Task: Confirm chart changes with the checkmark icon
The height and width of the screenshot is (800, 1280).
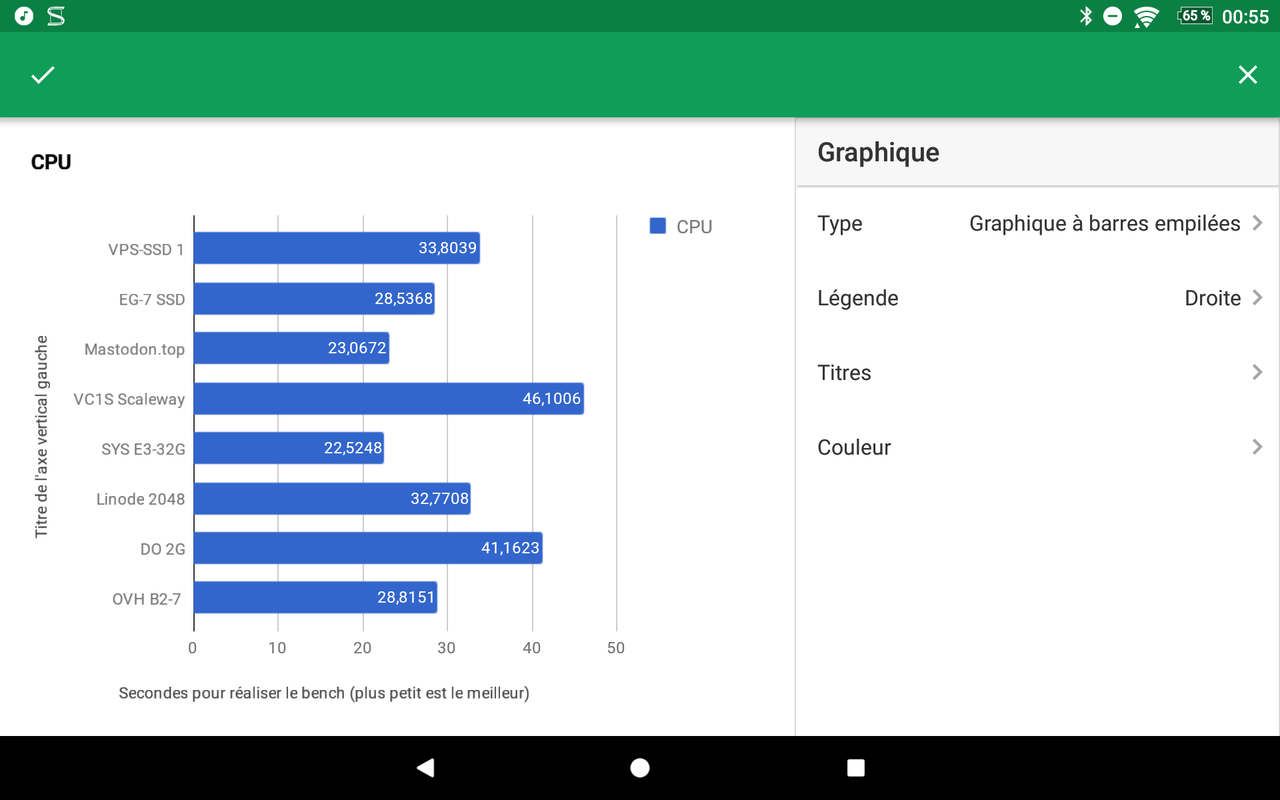Action: [x=43, y=75]
